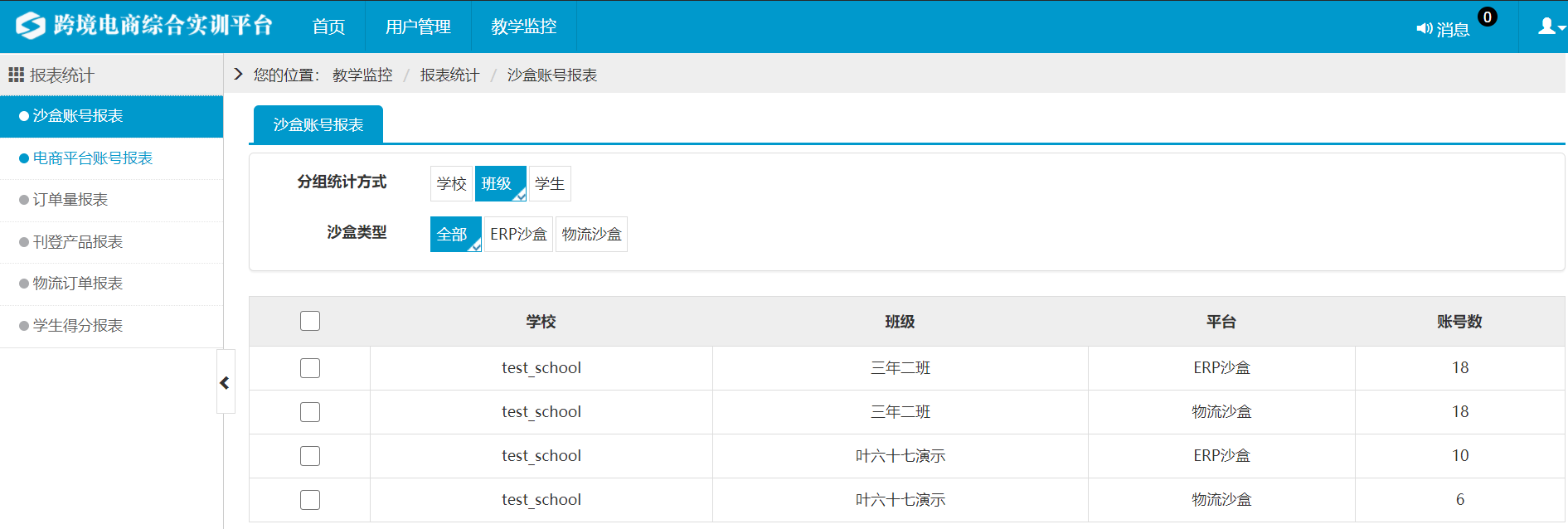Click the 报表统计 grid icon
Viewport: 1568px width, 529px height.
pos(16,75)
